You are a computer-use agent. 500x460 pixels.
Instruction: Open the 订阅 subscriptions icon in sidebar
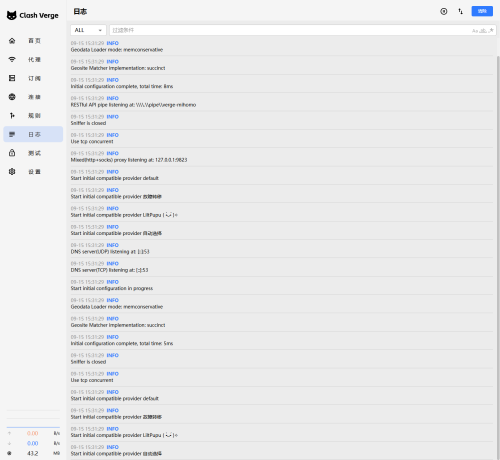pyautogui.click(x=12, y=78)
